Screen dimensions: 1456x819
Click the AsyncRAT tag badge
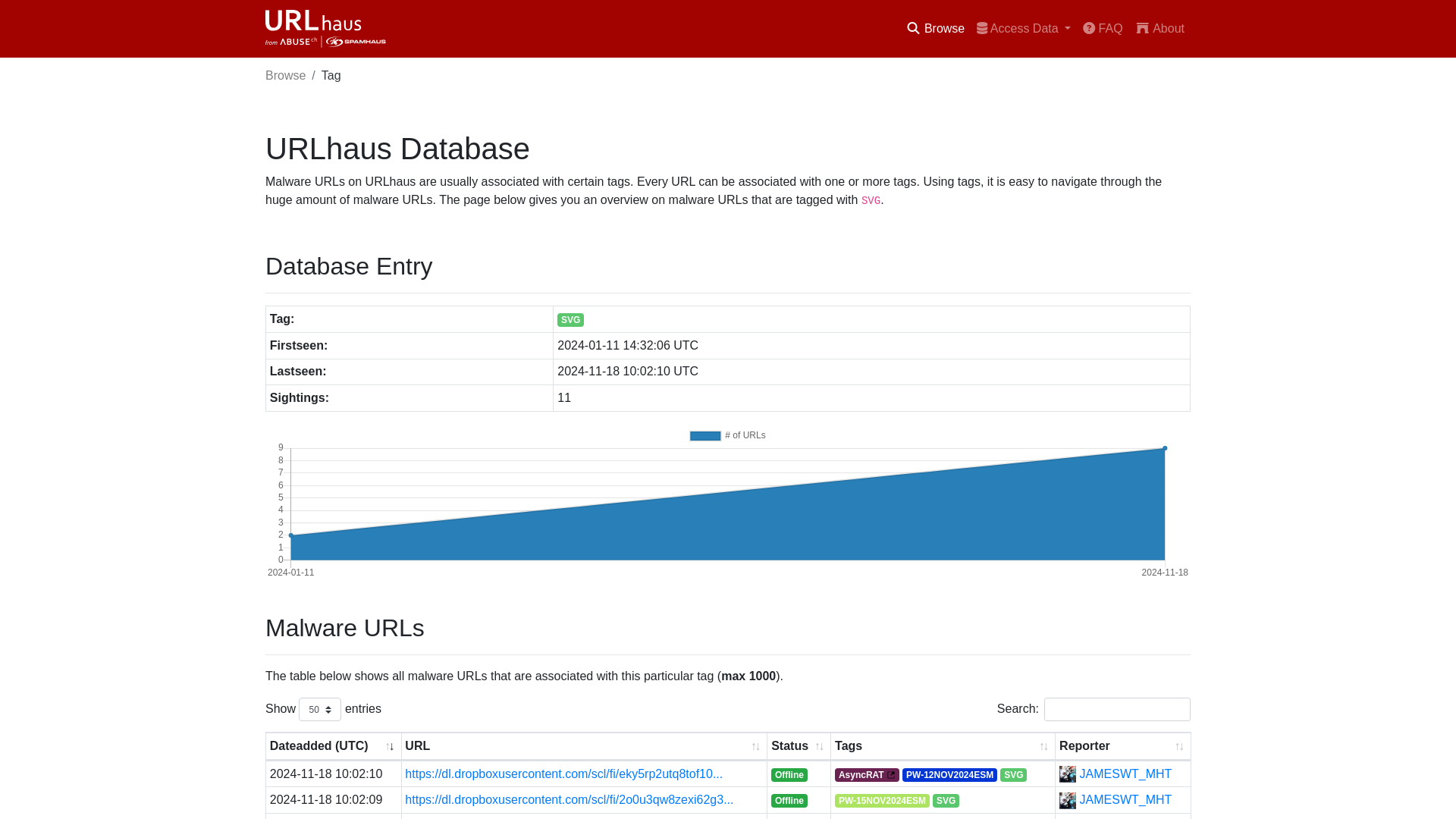point(867,775)
